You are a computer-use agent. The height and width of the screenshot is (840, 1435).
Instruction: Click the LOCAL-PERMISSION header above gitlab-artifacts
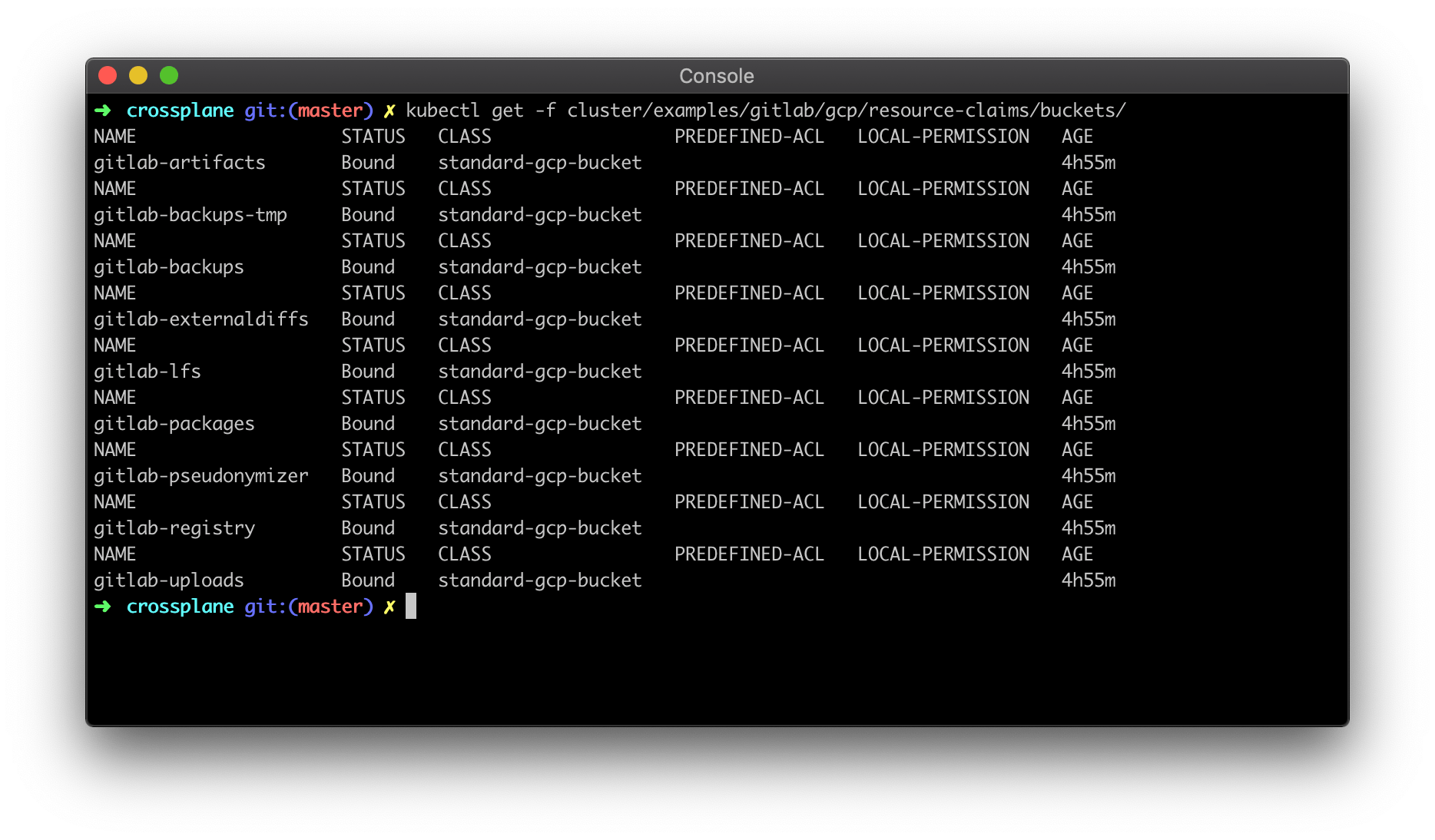(x=943, y=137)
